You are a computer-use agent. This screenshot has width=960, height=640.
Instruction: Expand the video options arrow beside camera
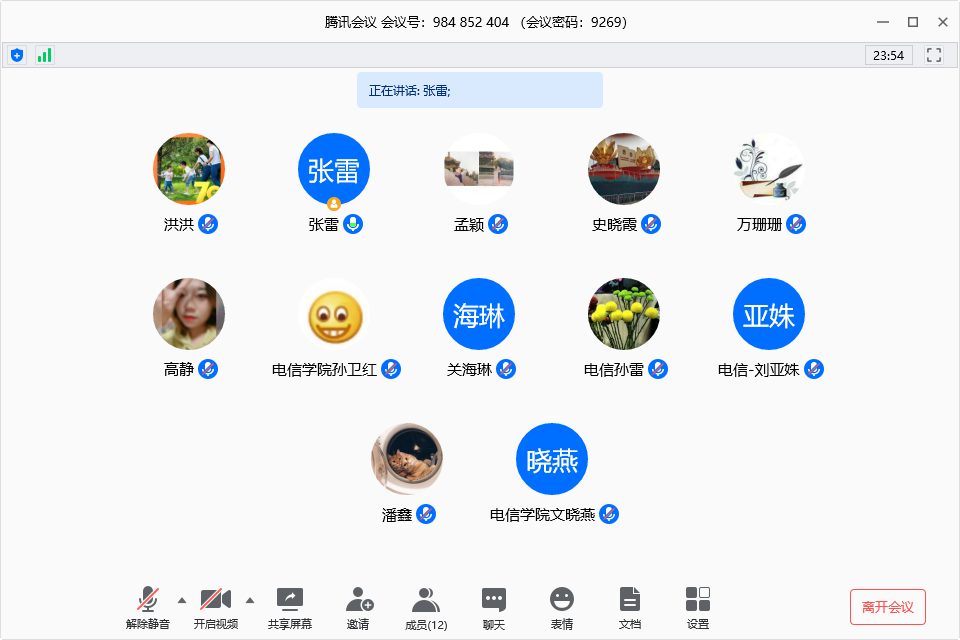pyautogui.click(x=250, y=600)
